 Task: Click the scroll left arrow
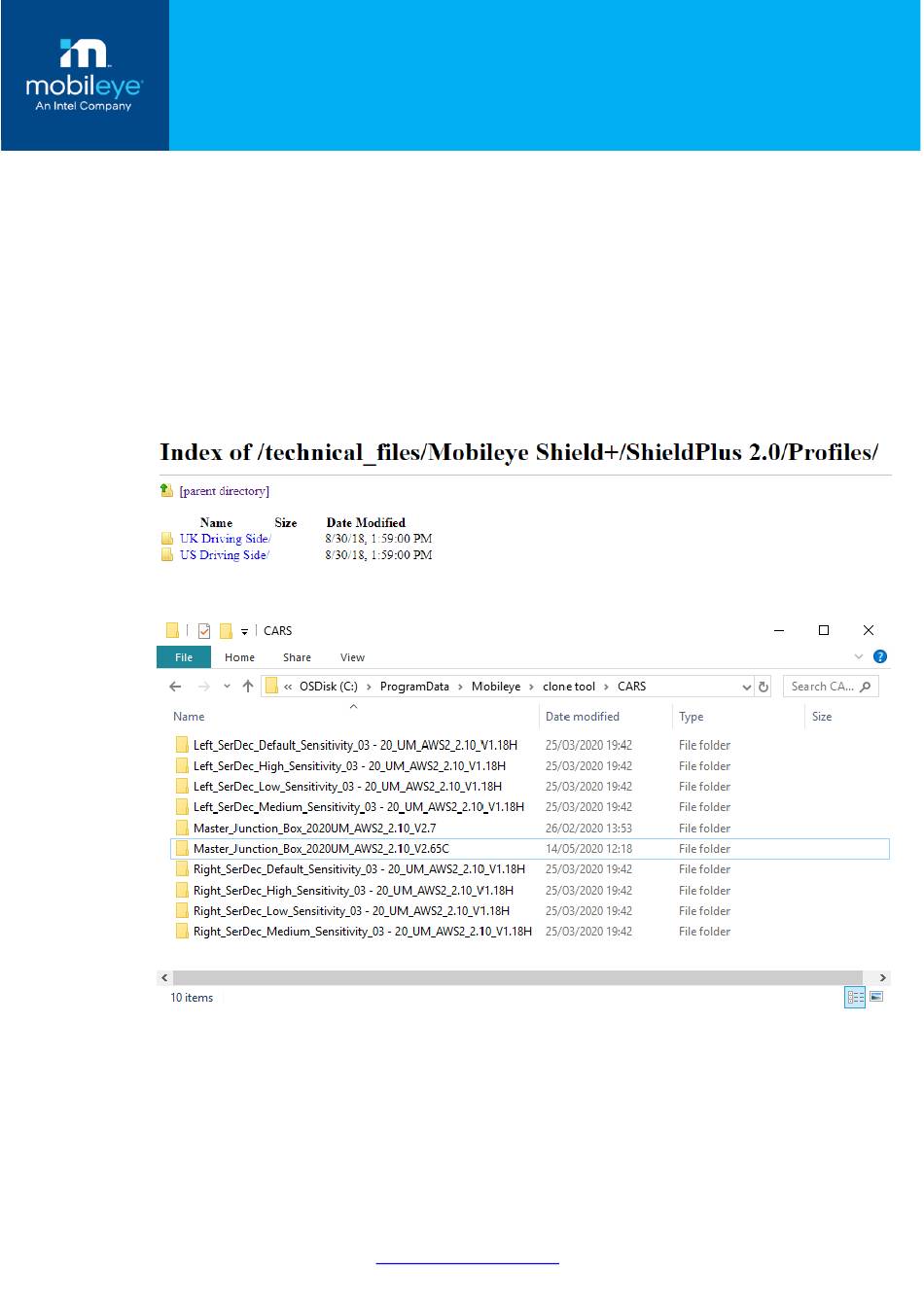(164, 977)
